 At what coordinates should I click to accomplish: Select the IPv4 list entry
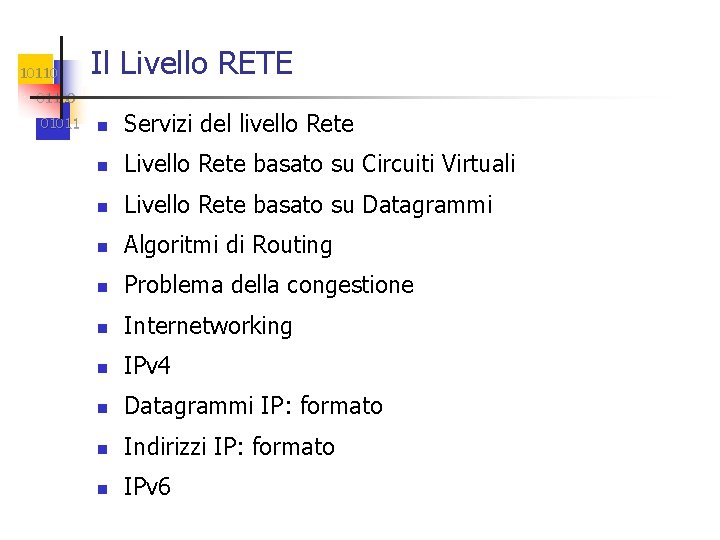[147, 366]
